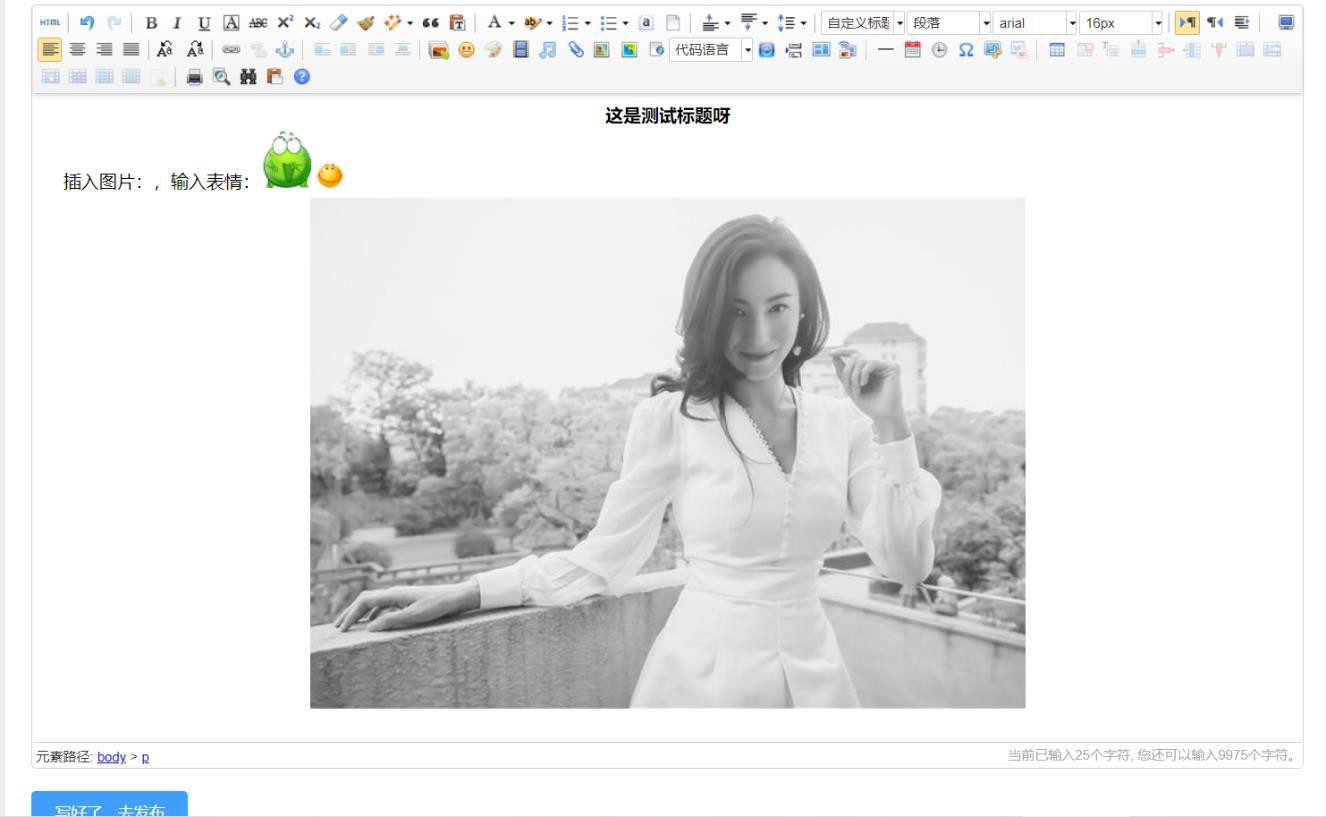Image resolution: width=1326 pixels, height=817 pixels.
Task: Toggle italic formatting
Action: pyautogui.click(x=177, y=22)
